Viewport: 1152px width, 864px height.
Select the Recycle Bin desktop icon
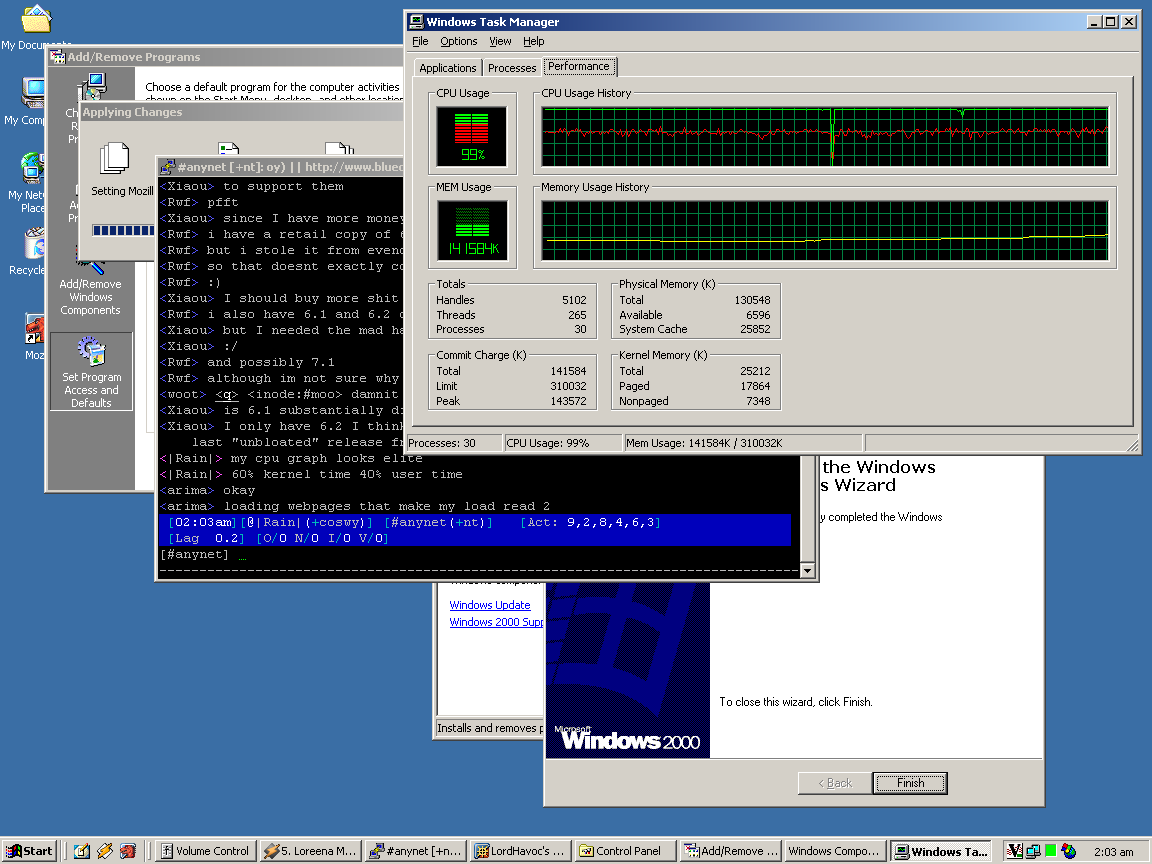[x=34, y=243]
